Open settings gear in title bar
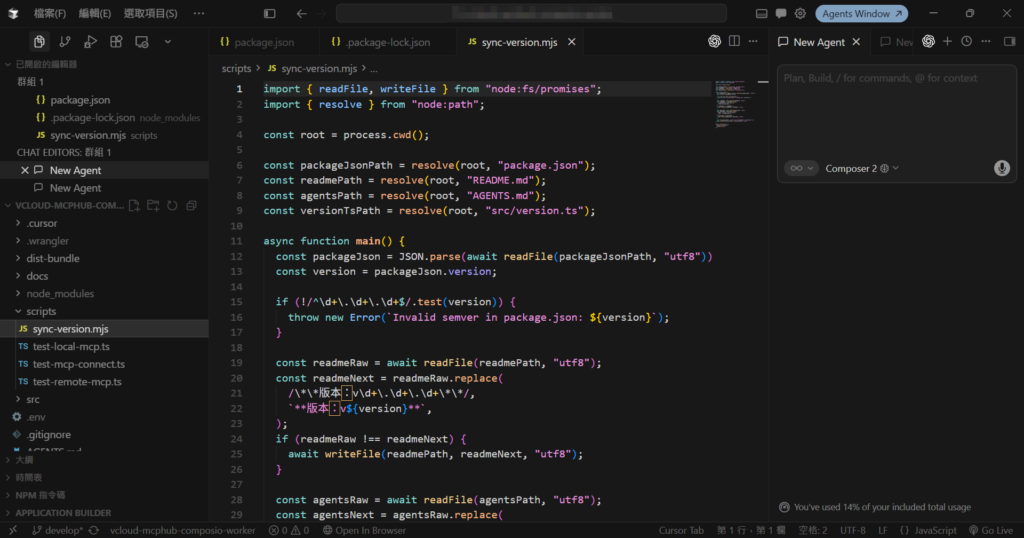 800,13
